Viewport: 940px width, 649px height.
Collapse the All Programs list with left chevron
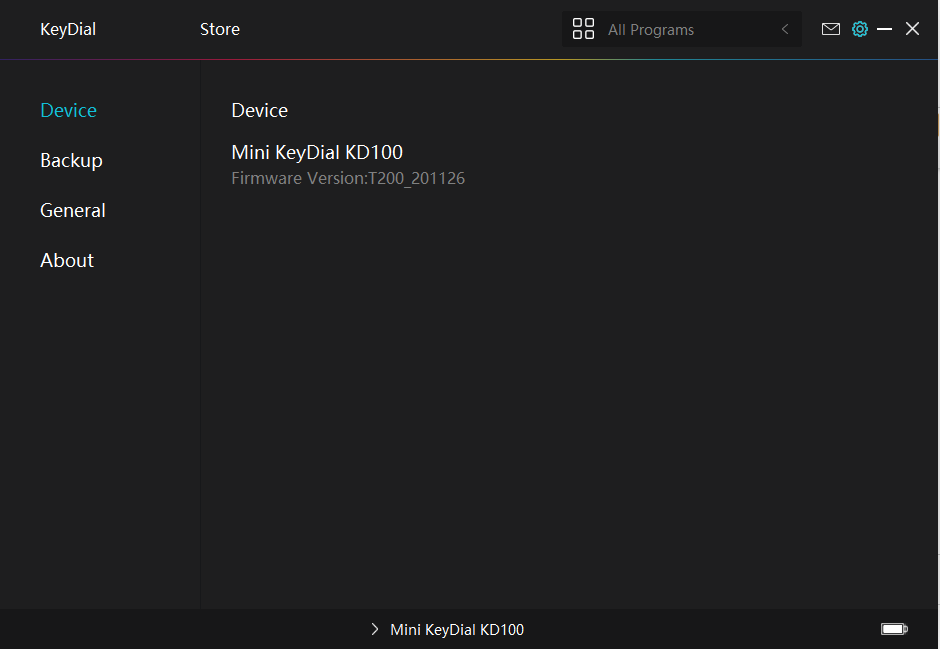tap(785, 29)
